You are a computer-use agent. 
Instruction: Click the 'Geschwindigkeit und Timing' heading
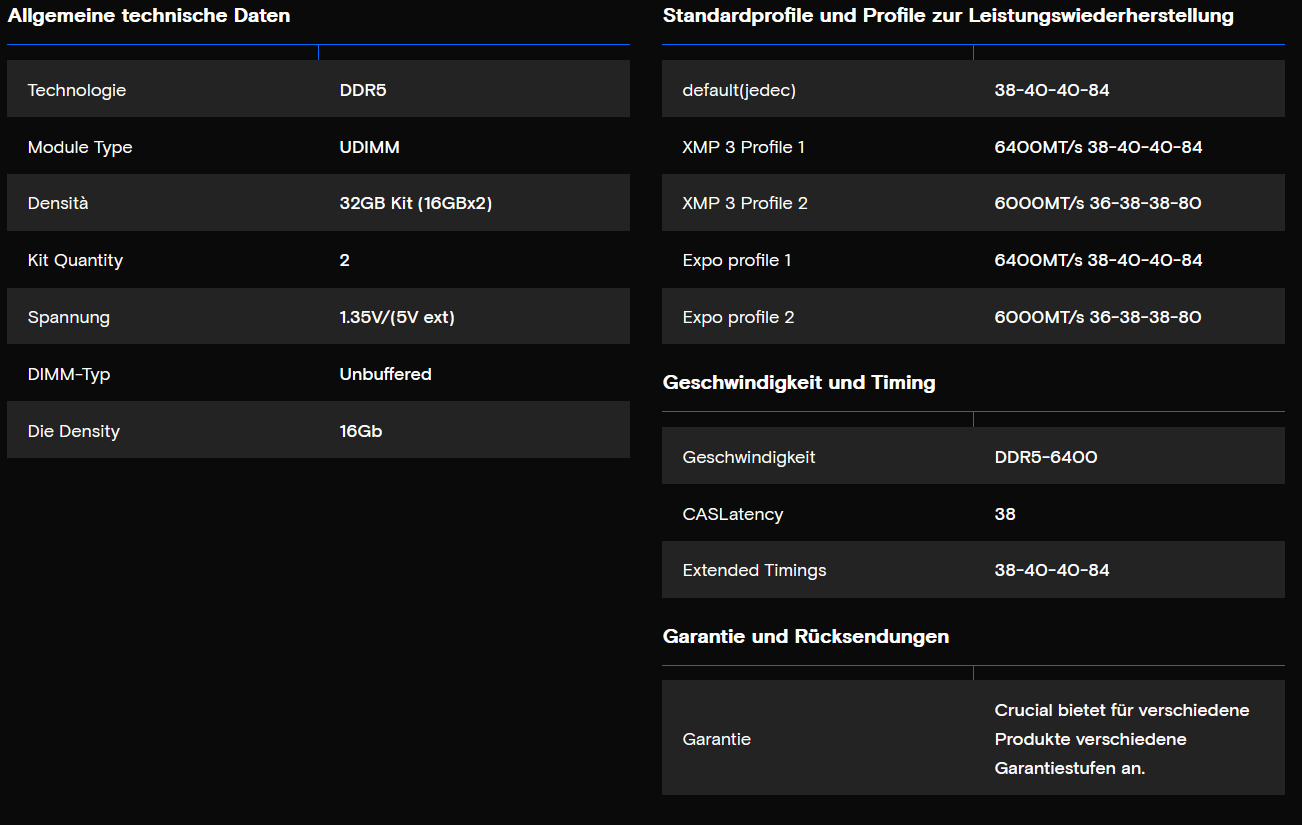point(799,383)
